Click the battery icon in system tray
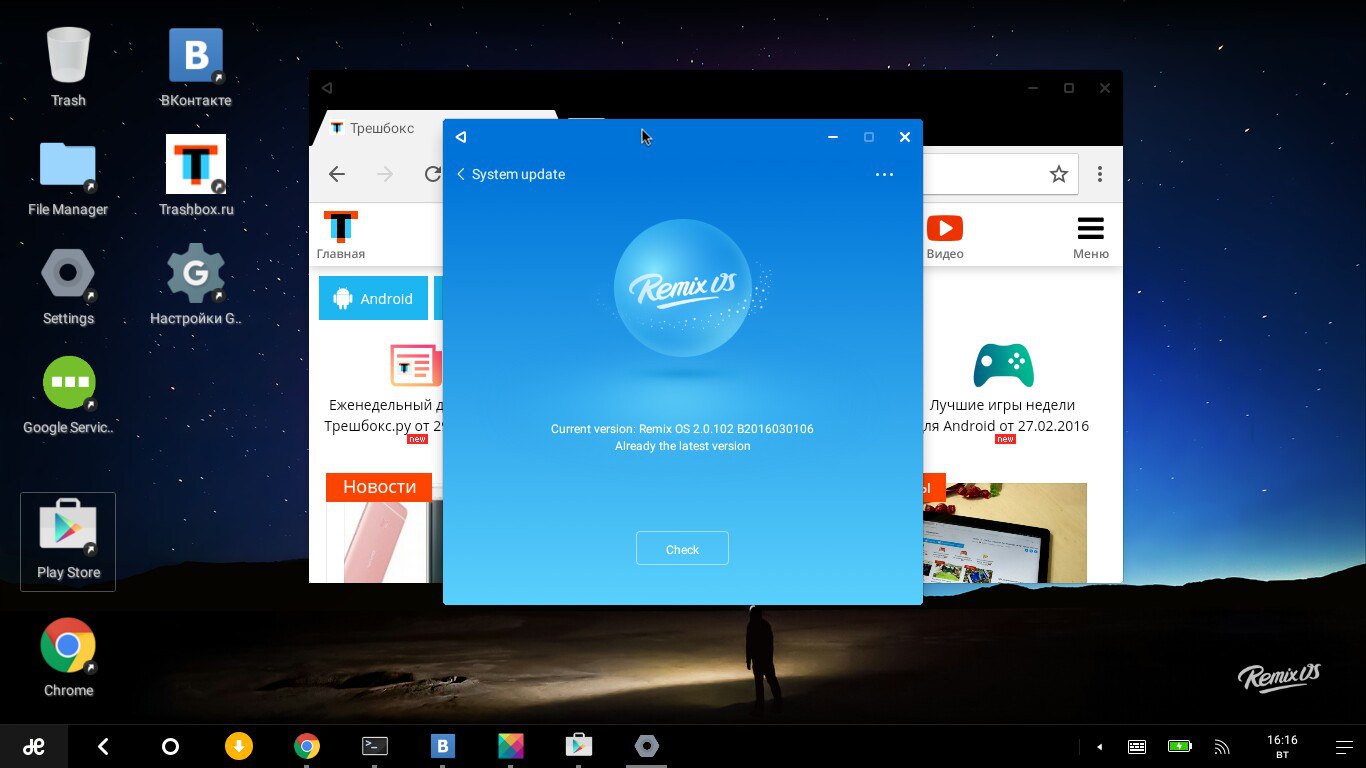Image resolution: width=1366 pixels, height=768 pixels. 1180,746
